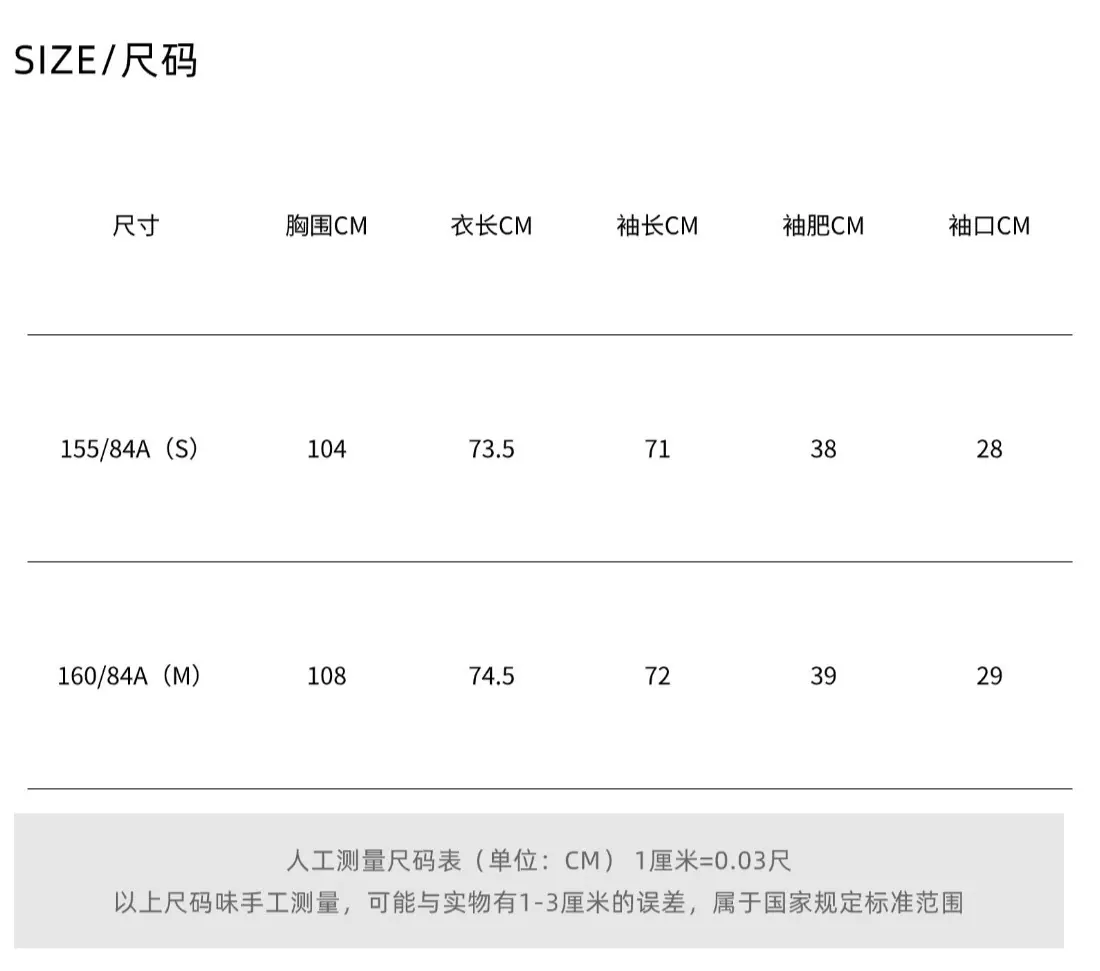This screenshot has height=971, width=1100.
Task: Click the sleeve length value 71
Action: [657, 449]
